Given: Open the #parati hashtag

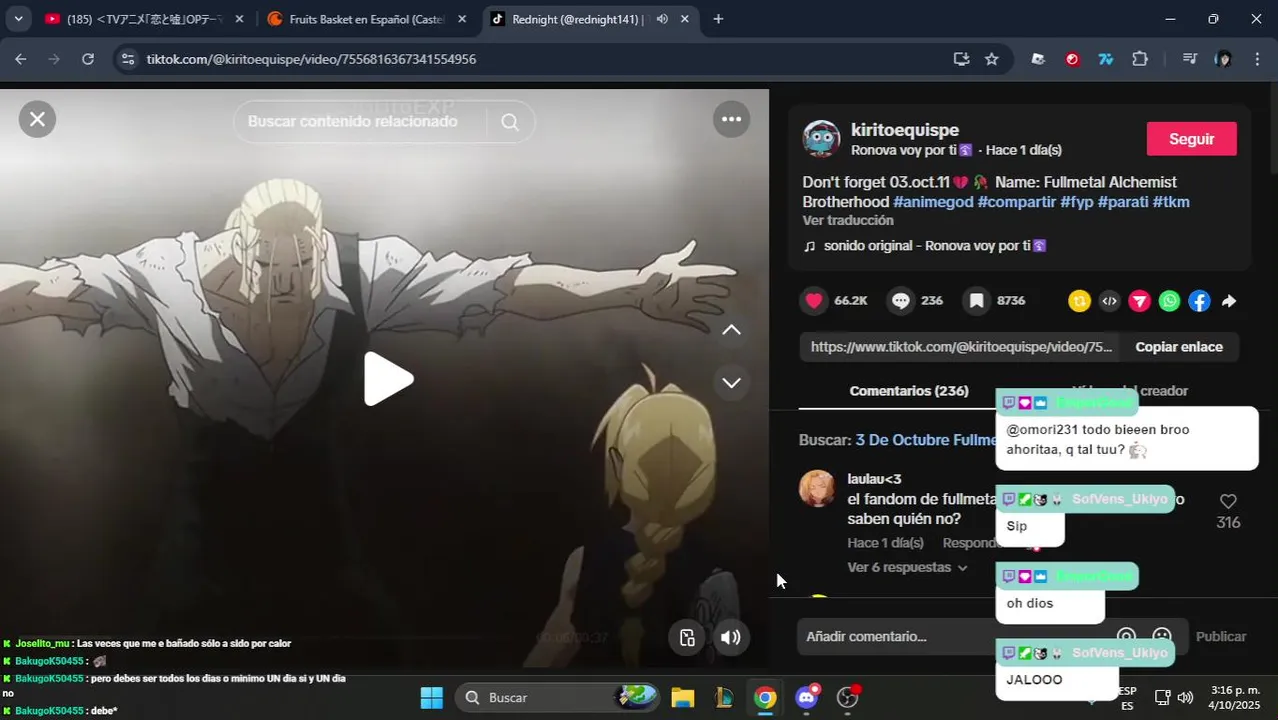Looking at the screenshot, I should click(1123, 202).
